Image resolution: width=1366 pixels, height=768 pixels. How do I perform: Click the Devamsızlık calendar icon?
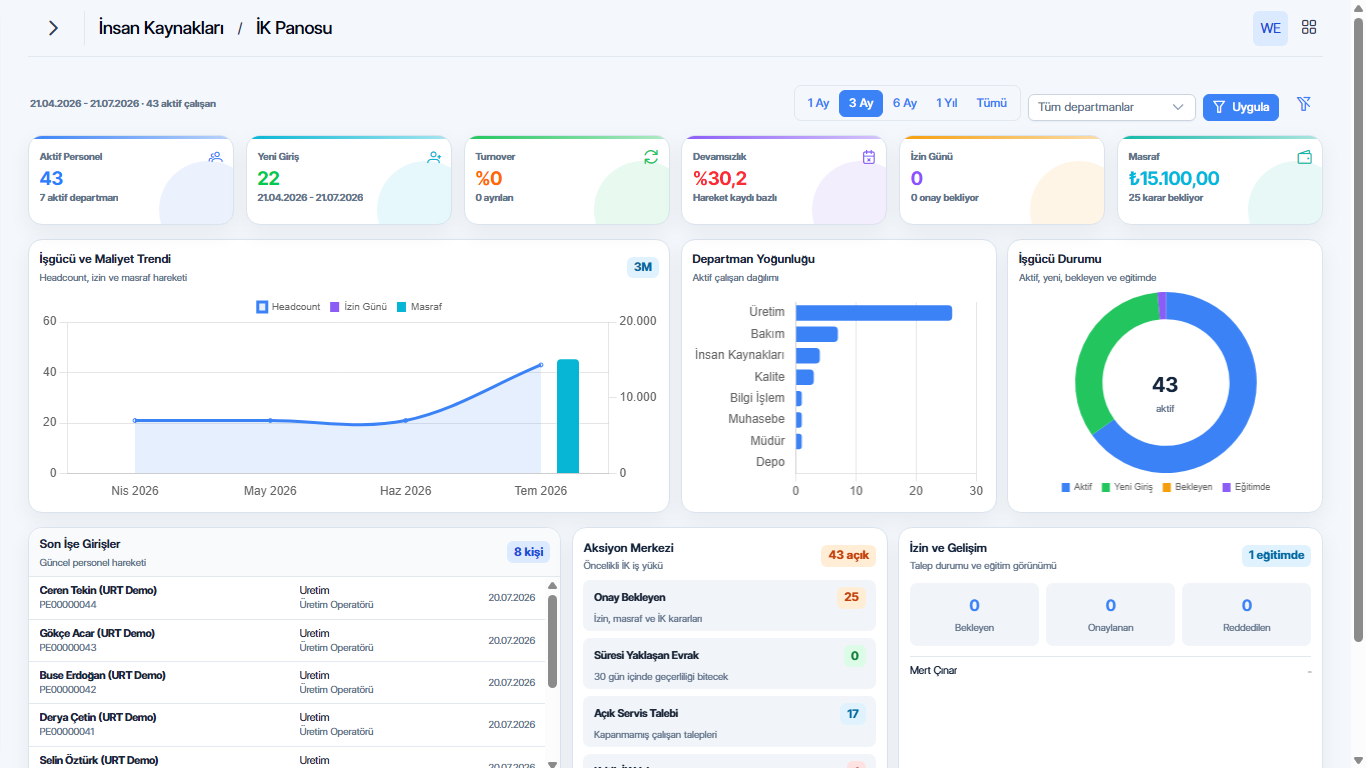point(869,157)
